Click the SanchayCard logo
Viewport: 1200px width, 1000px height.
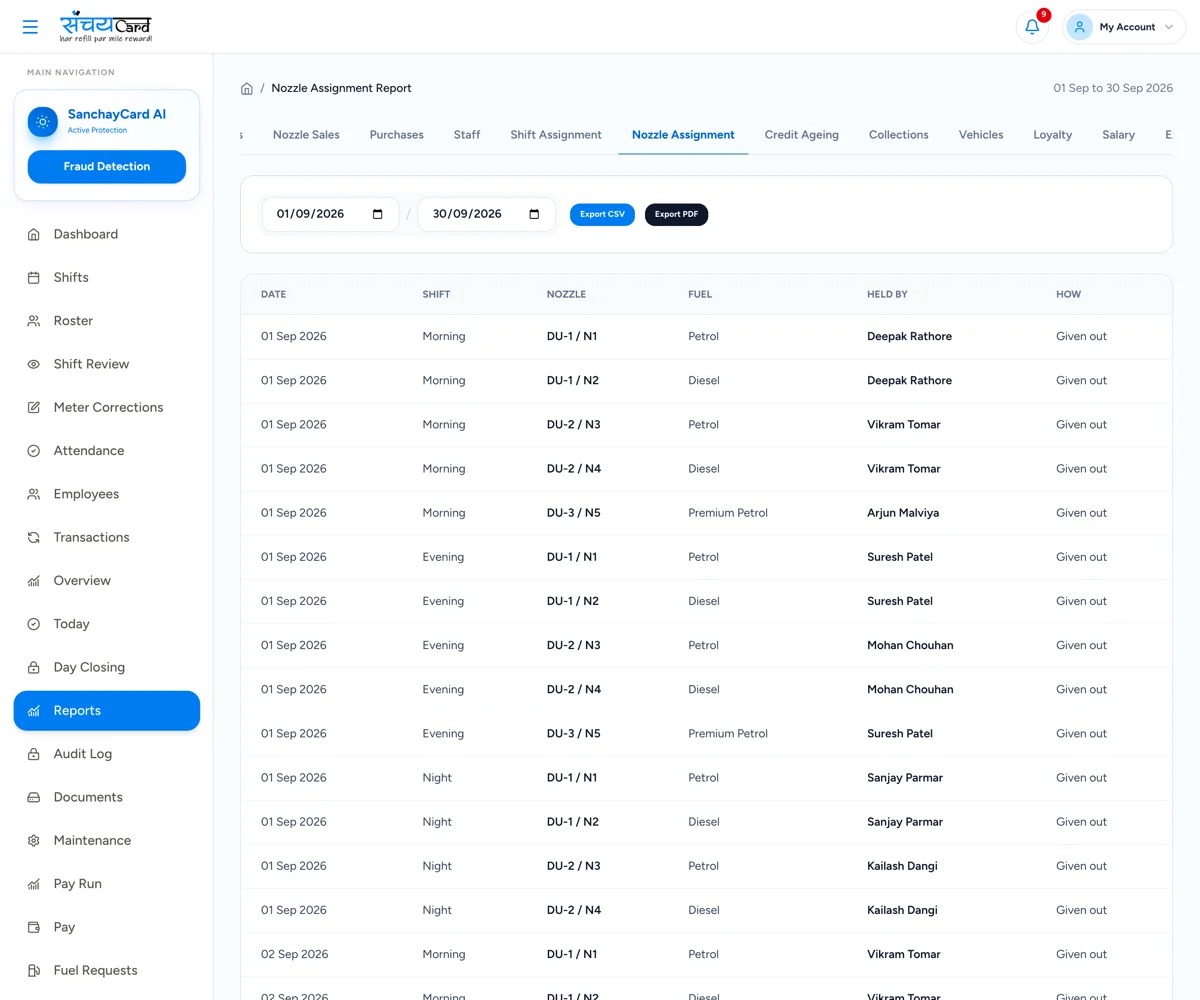106,27
